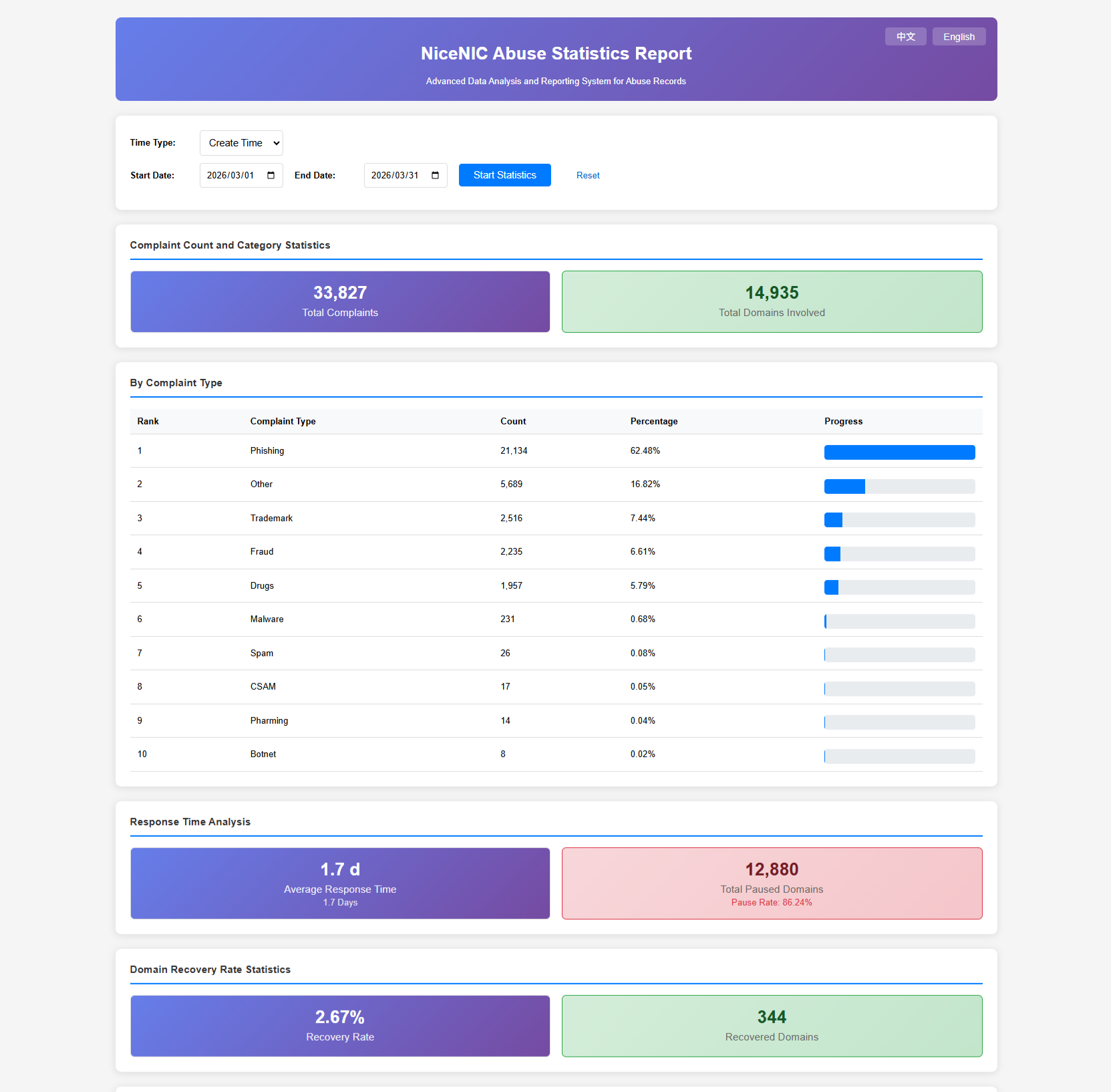Click the Complaint Type column header
Viewport: 1111px width, 1092px height.
(x=283, y=422)
